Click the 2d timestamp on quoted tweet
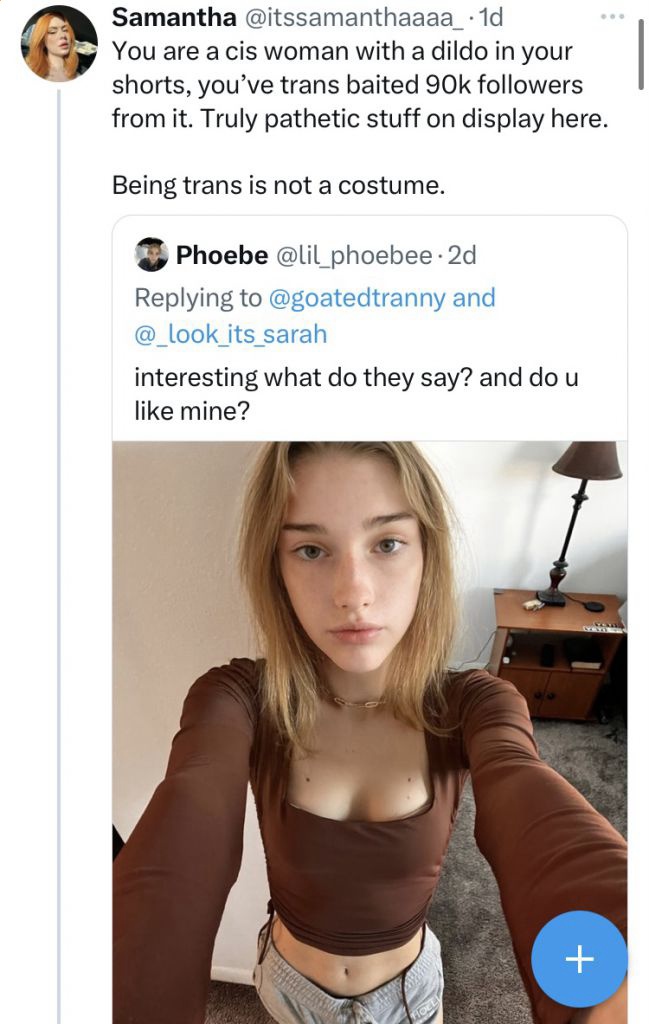649x1024 pixels. click(462, 255)
